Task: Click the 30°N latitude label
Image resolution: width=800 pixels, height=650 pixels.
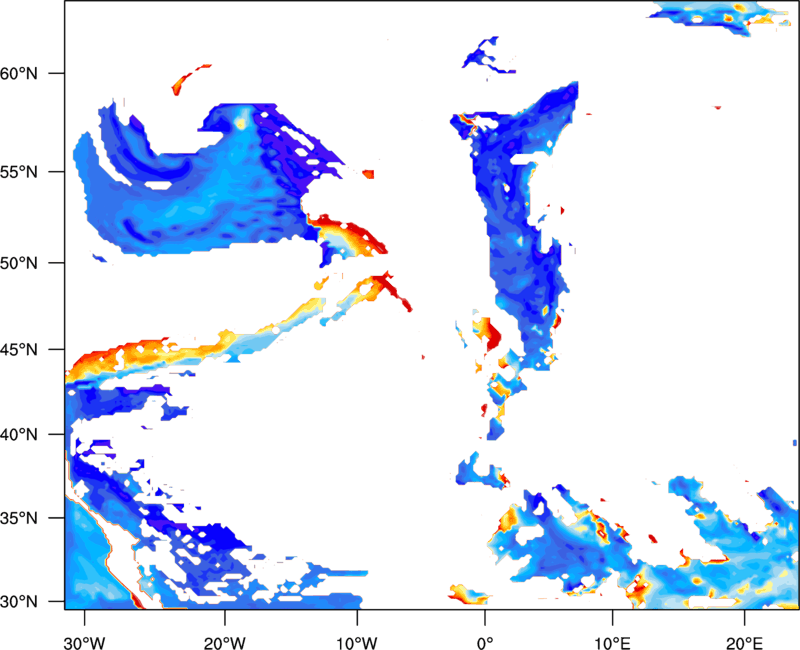Action: [19, 602]
